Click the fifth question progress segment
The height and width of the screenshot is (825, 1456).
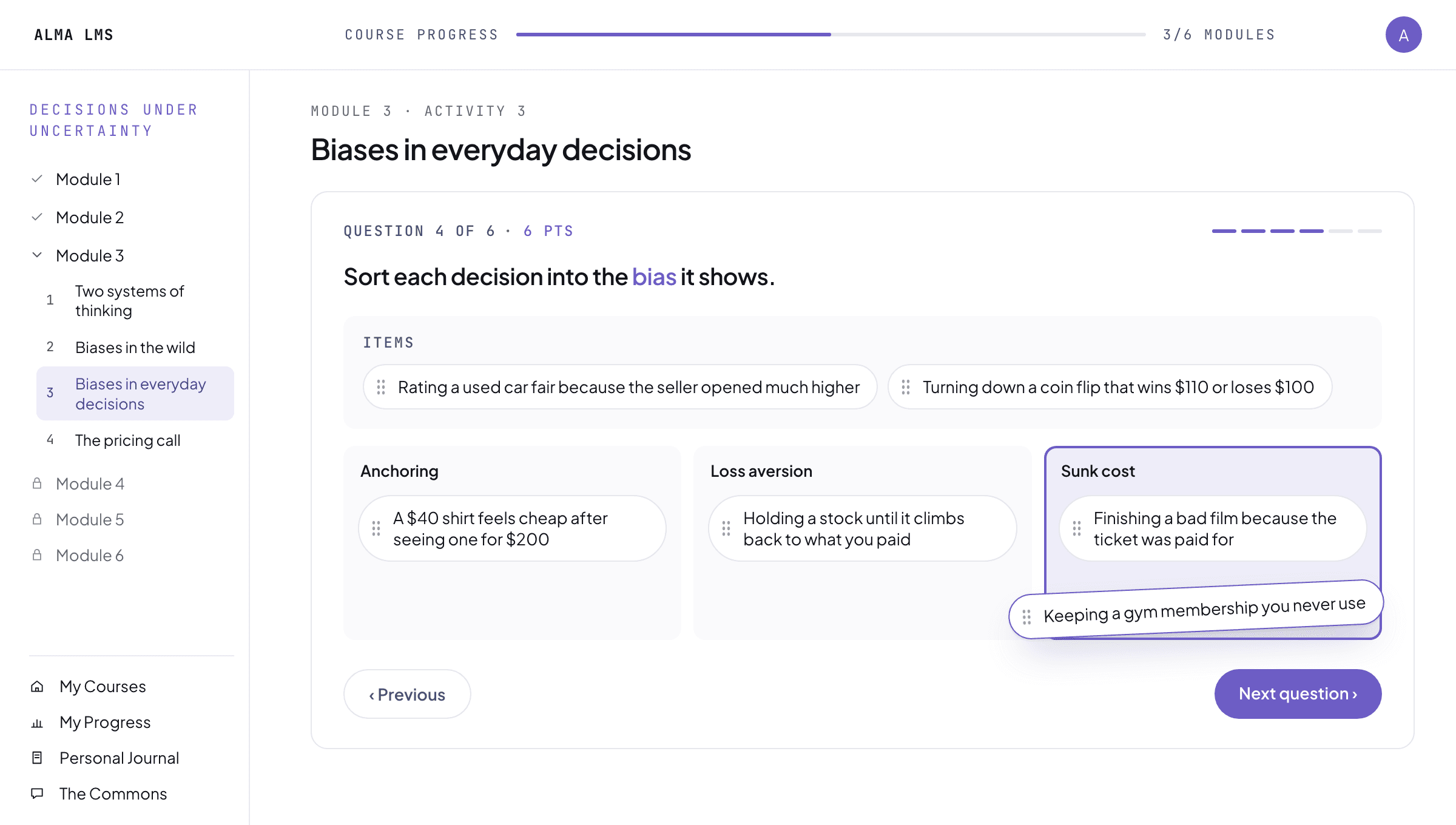[x=1341, y=231]
